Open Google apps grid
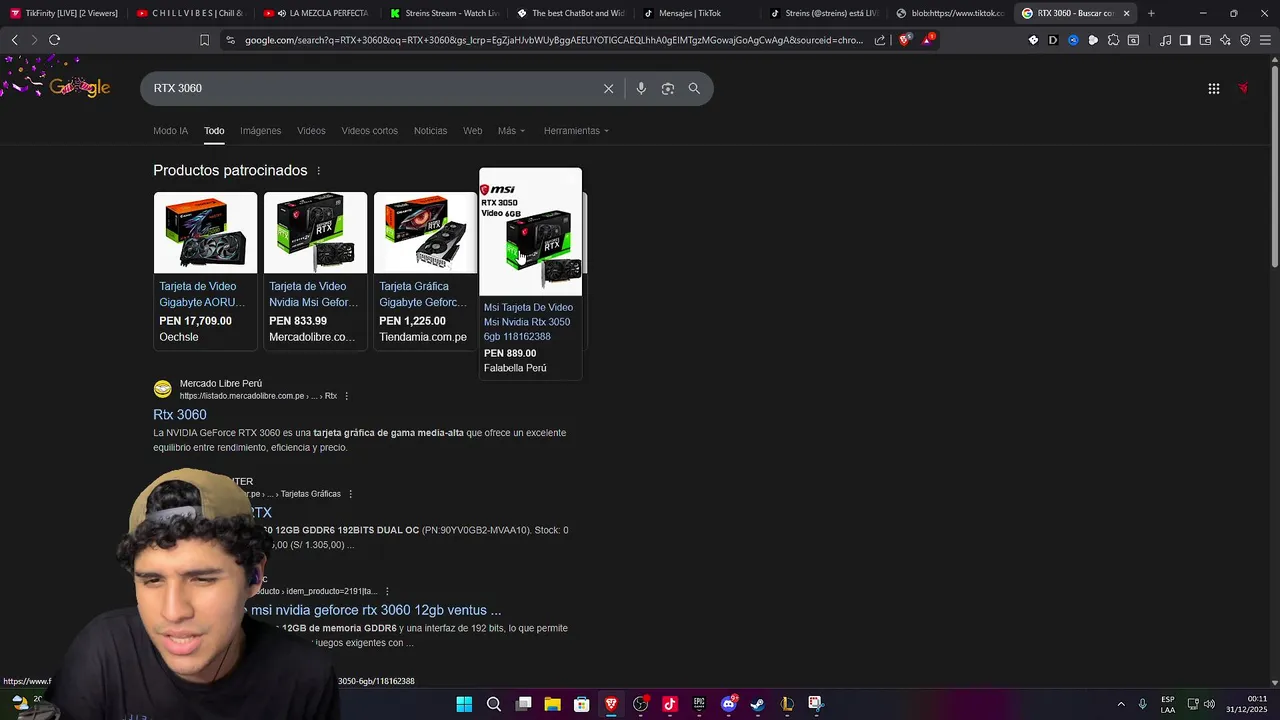1280x720 pixels. 1213,88
